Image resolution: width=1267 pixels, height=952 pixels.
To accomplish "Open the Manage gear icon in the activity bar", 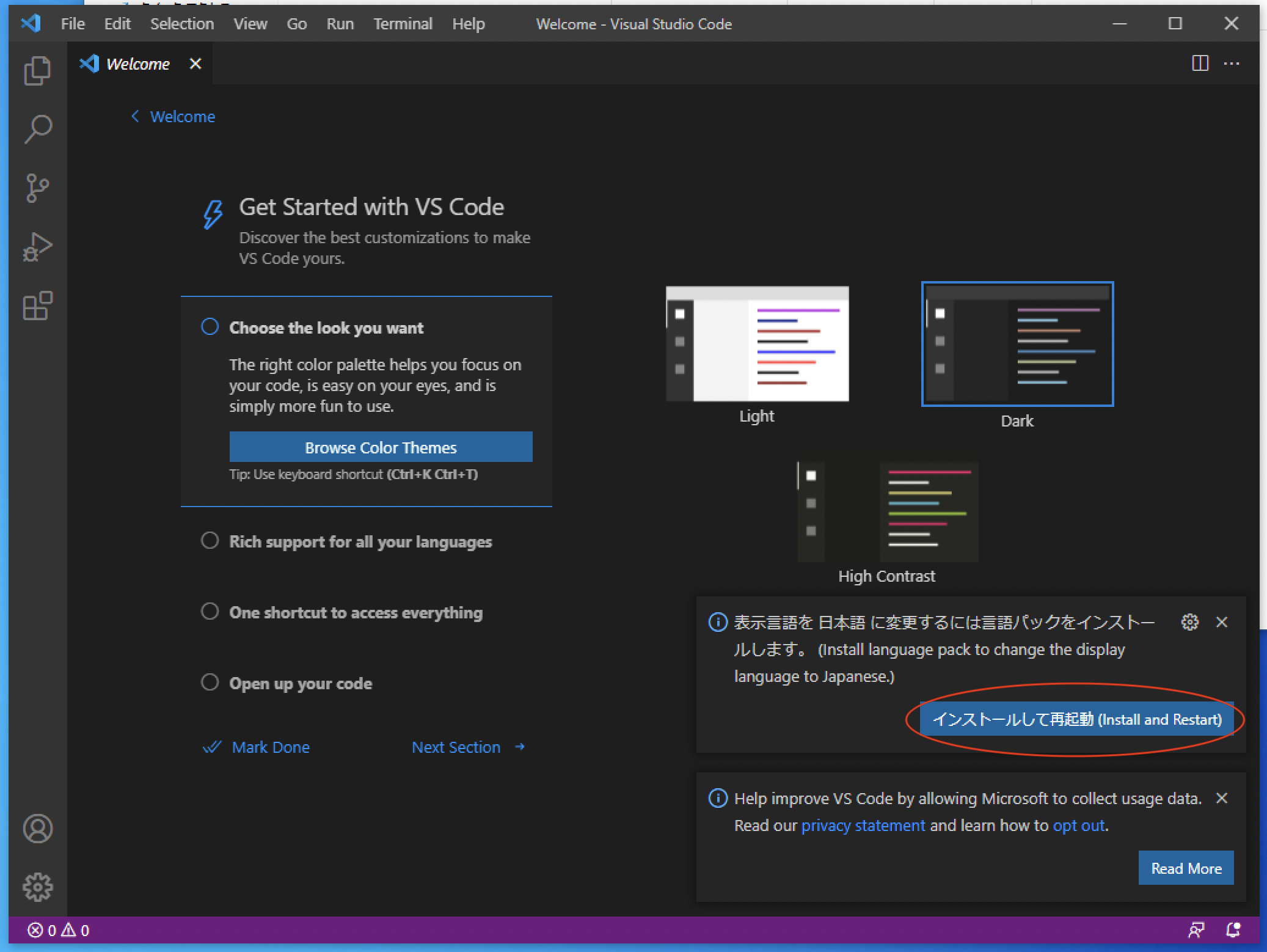I will click(x=37, y=887).
